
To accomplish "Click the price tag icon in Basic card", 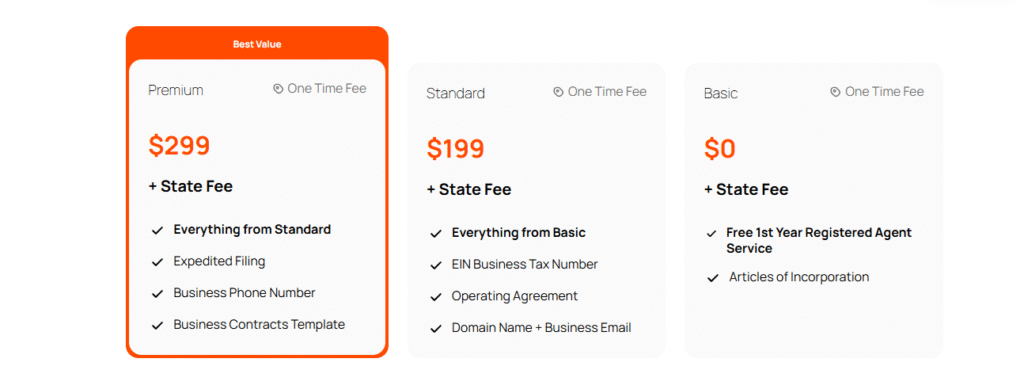I will tap(835, 92).
